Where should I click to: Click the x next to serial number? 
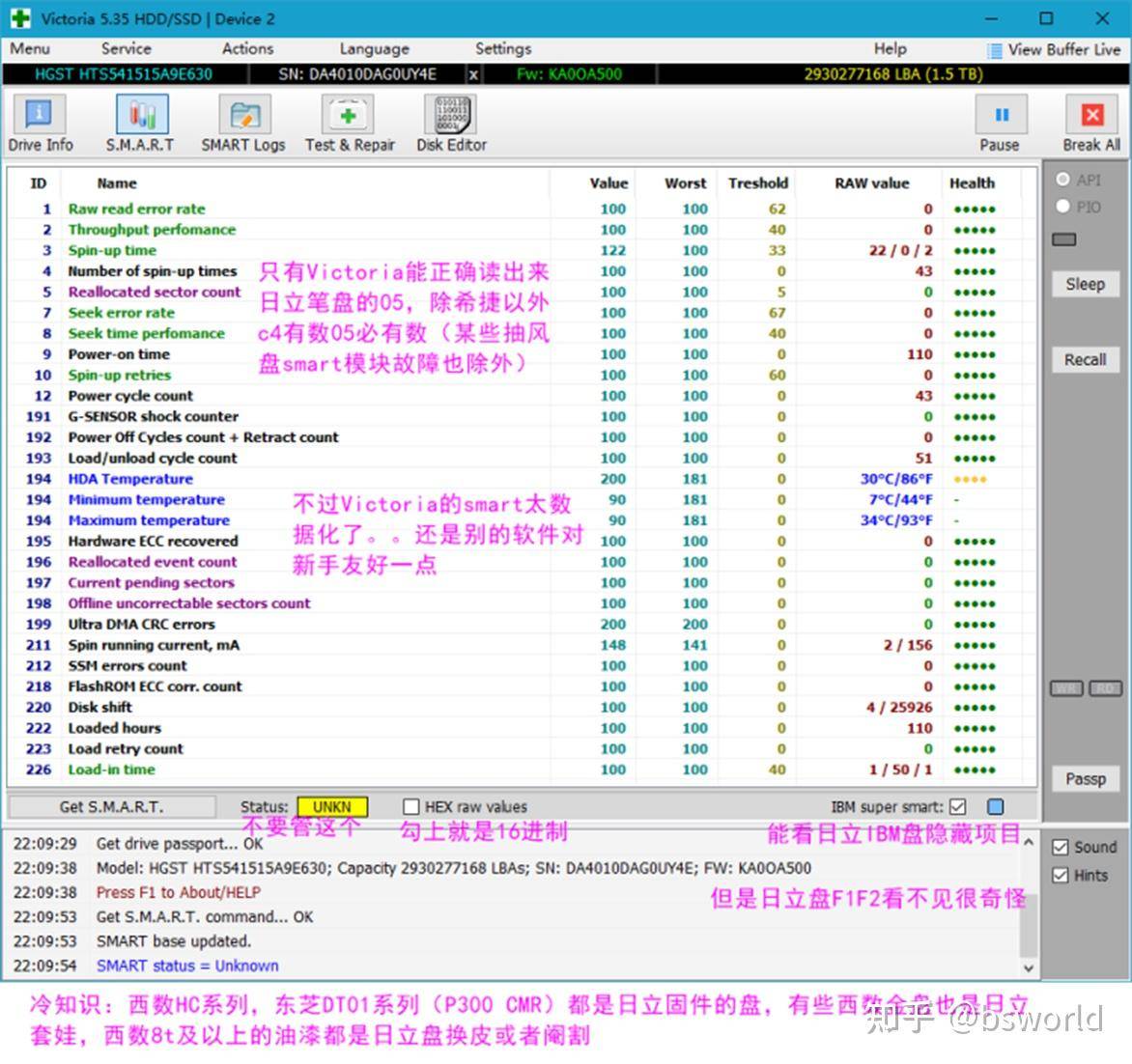coord(473,73)
